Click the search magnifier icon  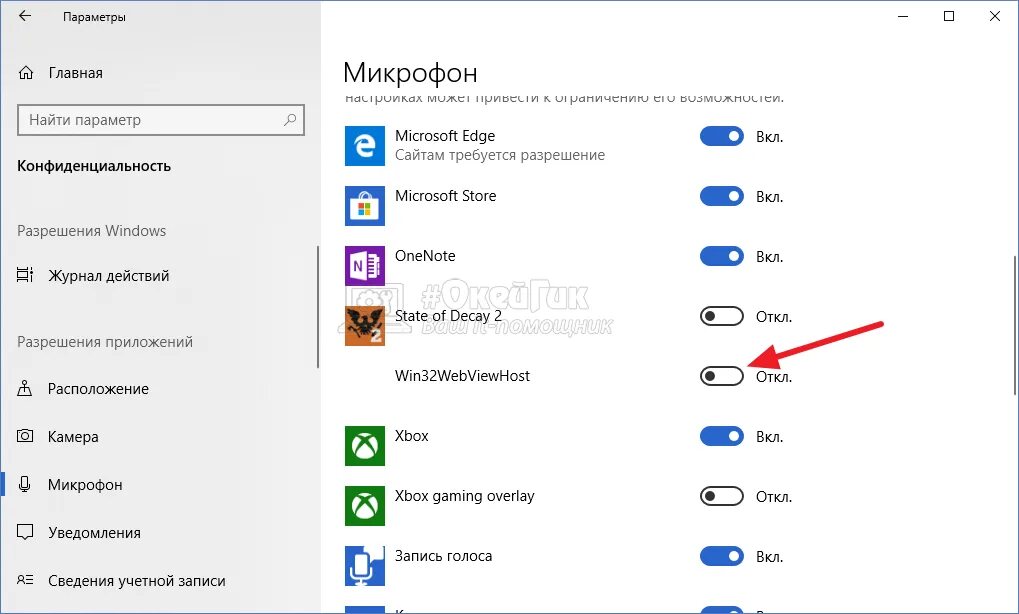click(x=290, y=120)
